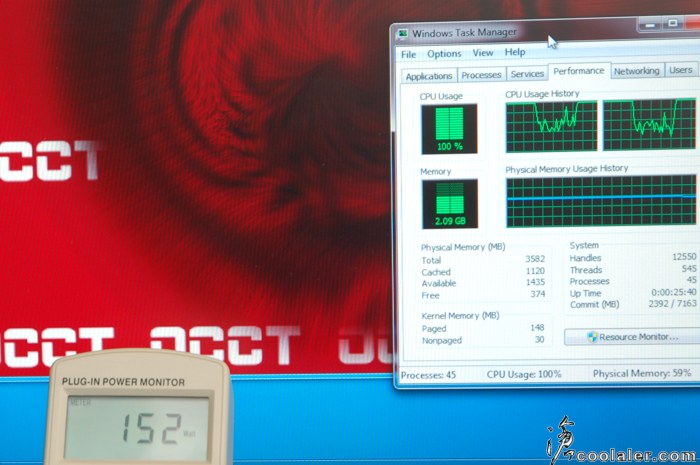Minimize the Windows Task Manager window

point(650,24)
